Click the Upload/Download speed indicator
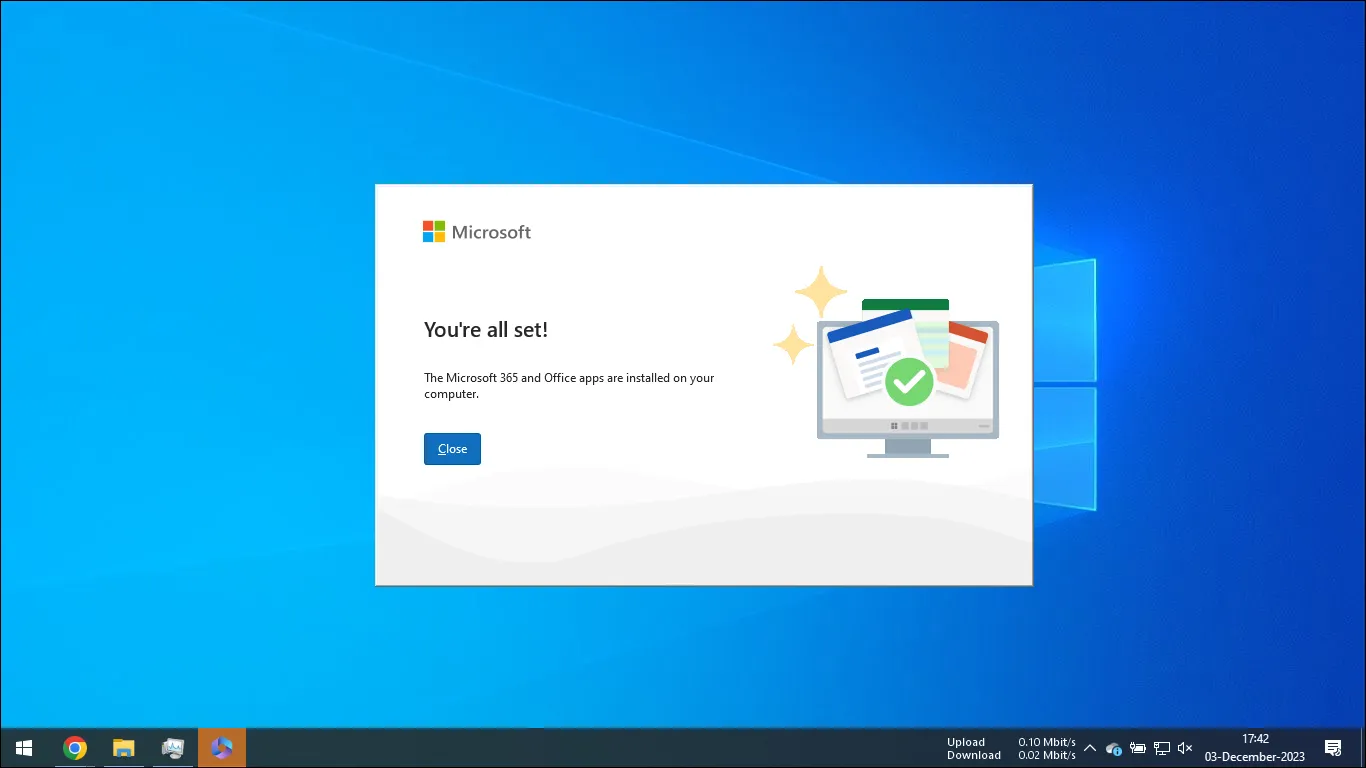Screen dimensions: 1366x768 click(x=1010, y=747)
